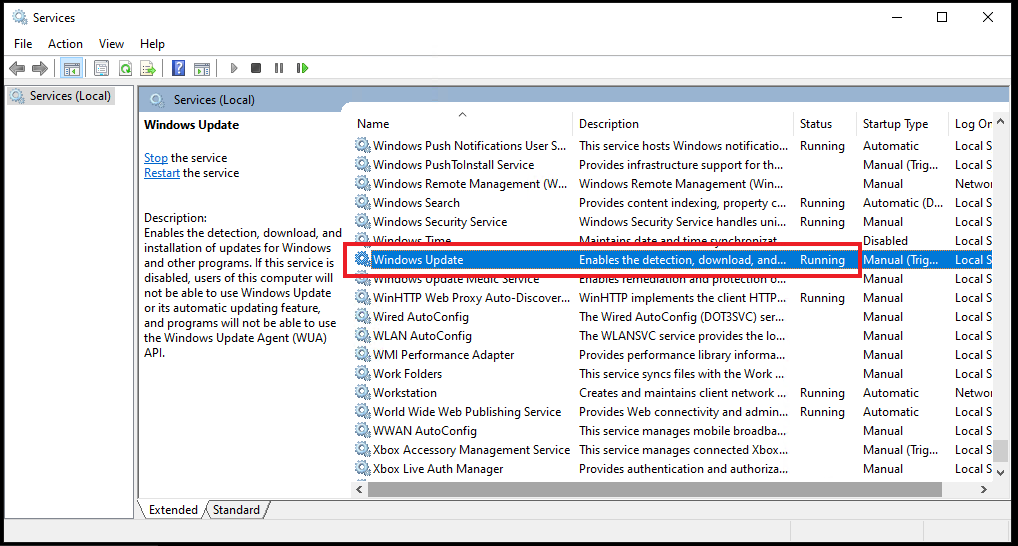This screenshot has width=1018, height=546.
Task: Select the WLAN AutoConfig service name
Action: [x=422, y=336]
